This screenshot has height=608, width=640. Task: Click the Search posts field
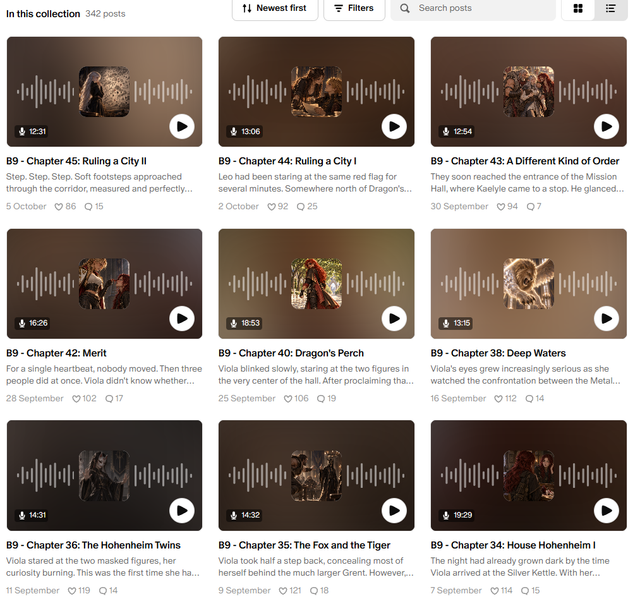[x=473, y=8]
